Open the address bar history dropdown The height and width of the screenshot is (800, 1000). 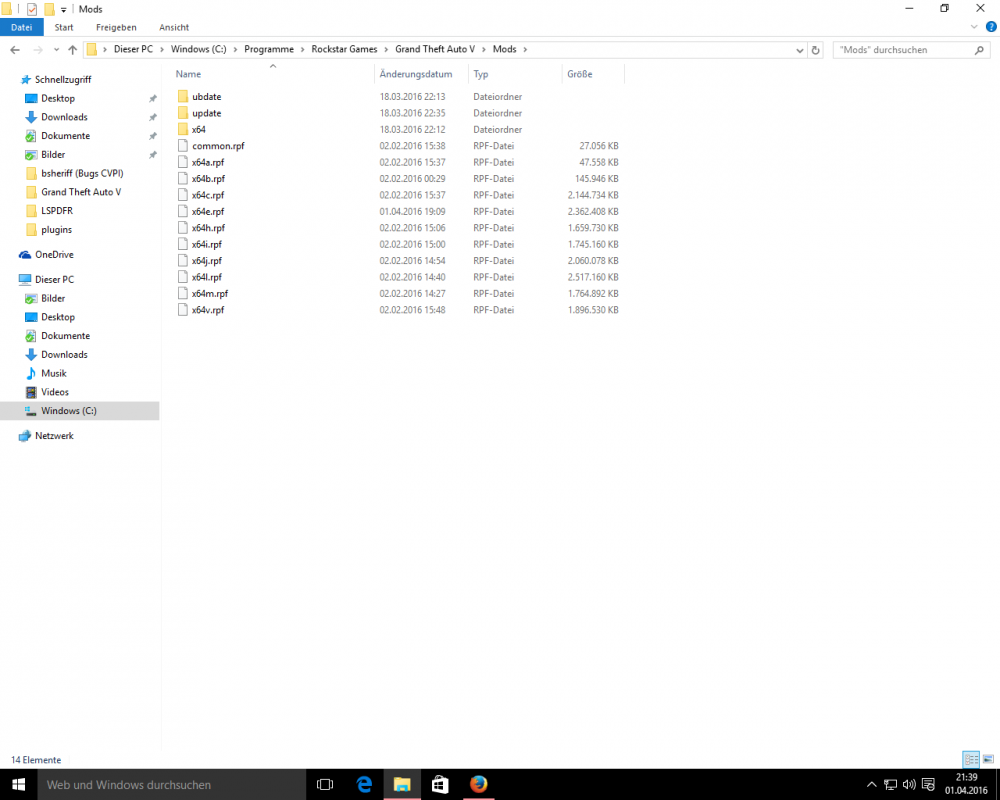[x=800, y=50]
